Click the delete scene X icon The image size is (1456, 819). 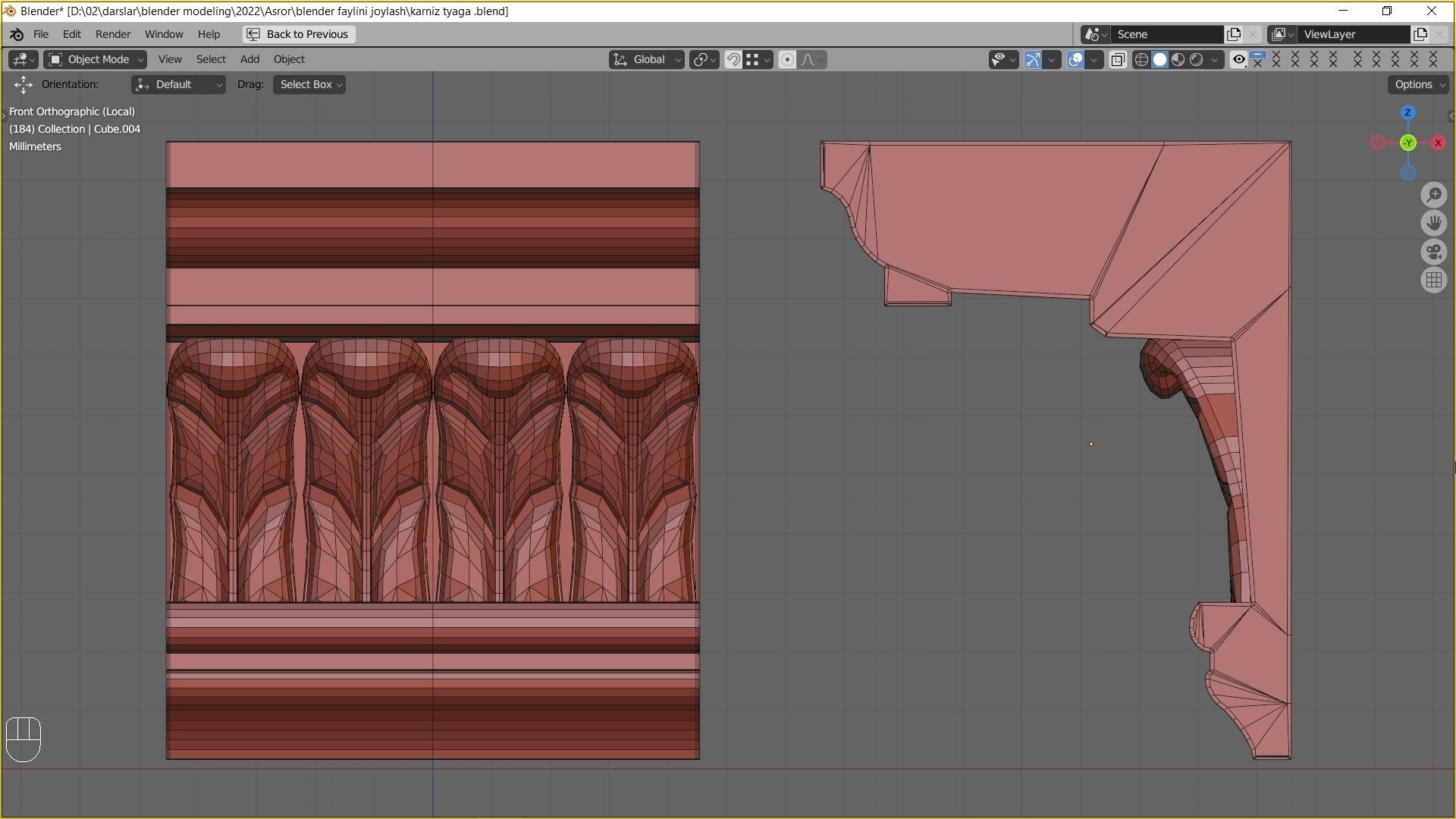(x=1253, y=34)
